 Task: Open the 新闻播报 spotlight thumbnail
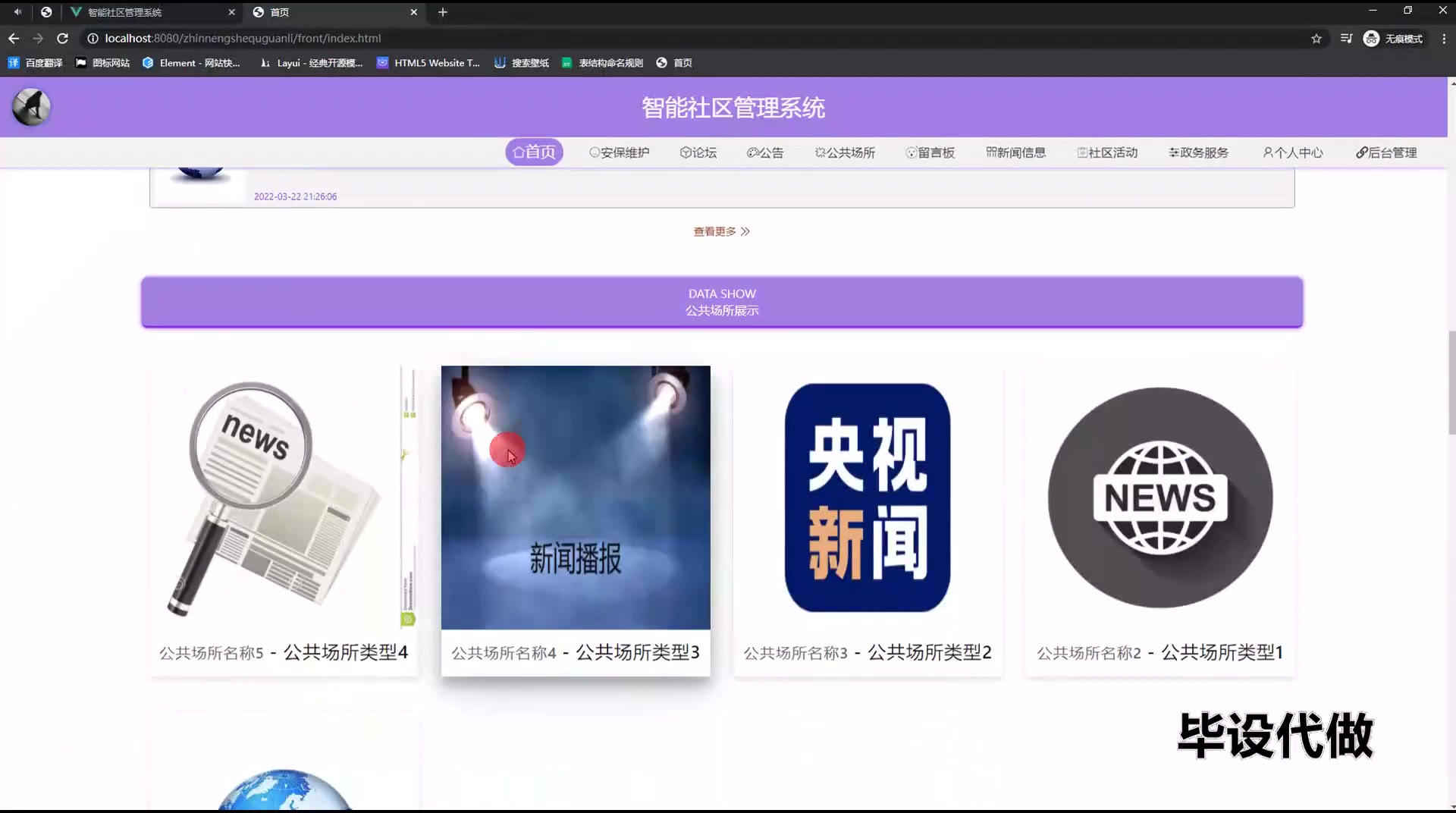(x=576, y=498)
